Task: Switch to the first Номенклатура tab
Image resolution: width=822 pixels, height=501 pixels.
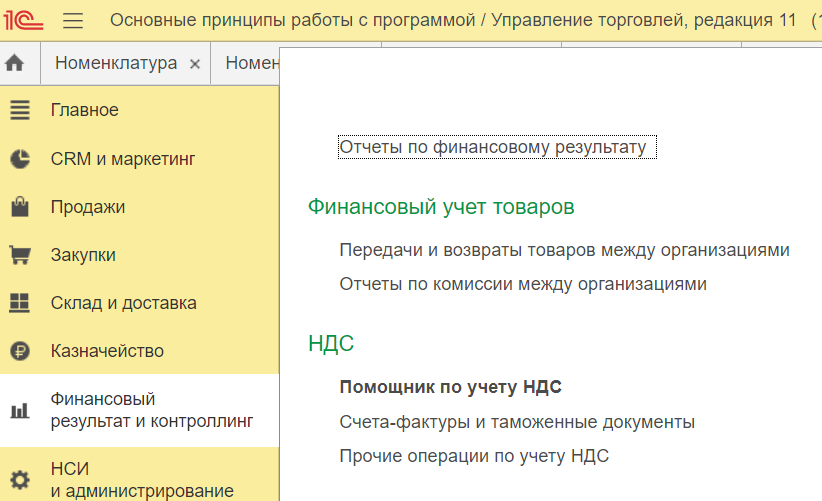Action: pos(115,63)
